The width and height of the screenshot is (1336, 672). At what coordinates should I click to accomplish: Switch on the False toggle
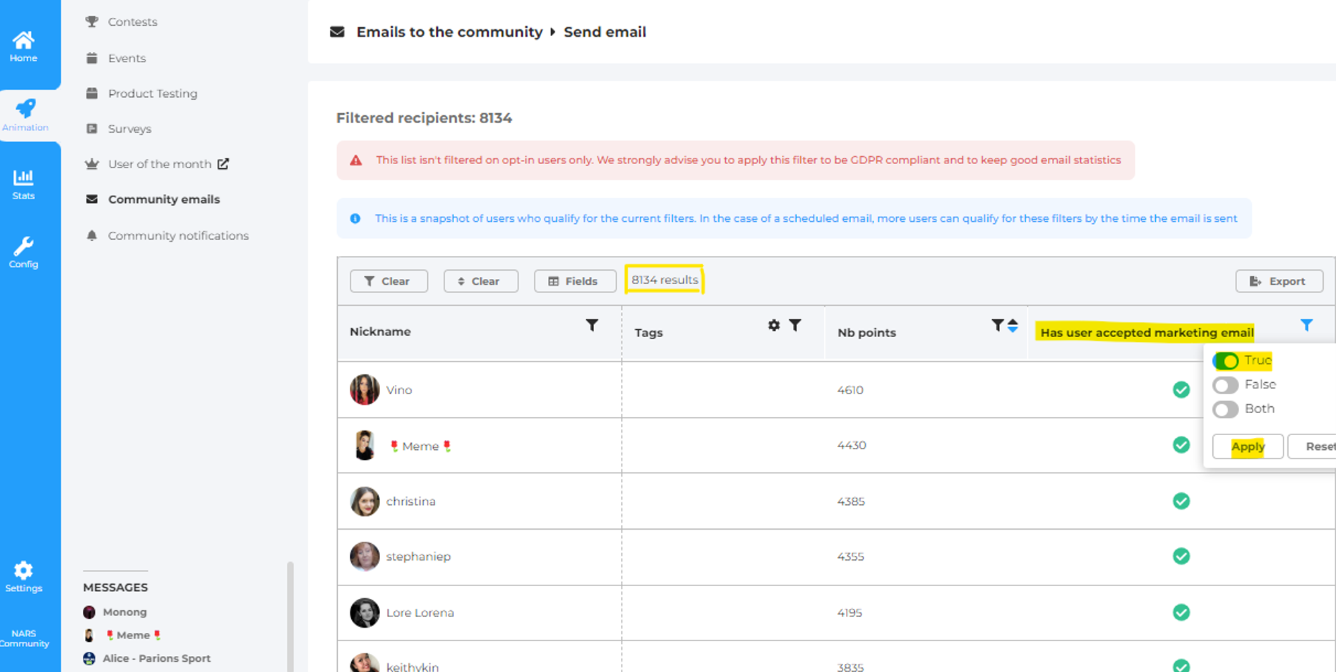tap(1225, 385)
